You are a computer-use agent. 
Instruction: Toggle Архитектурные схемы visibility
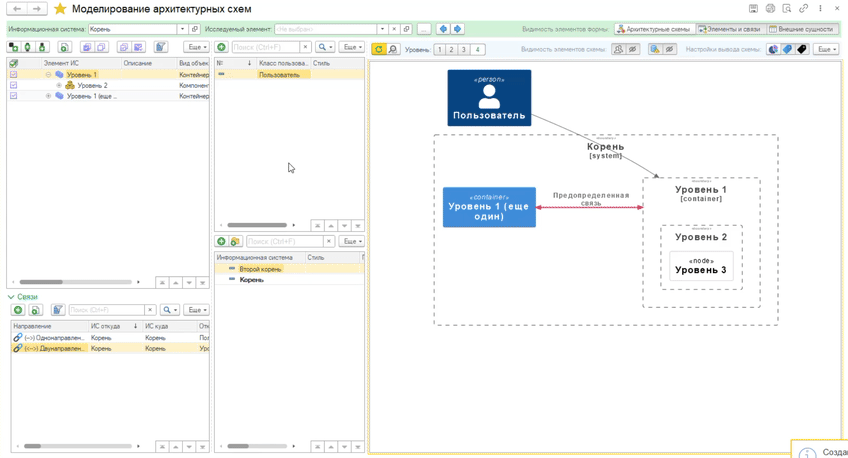pyautogui.click(x=654, y=29)
